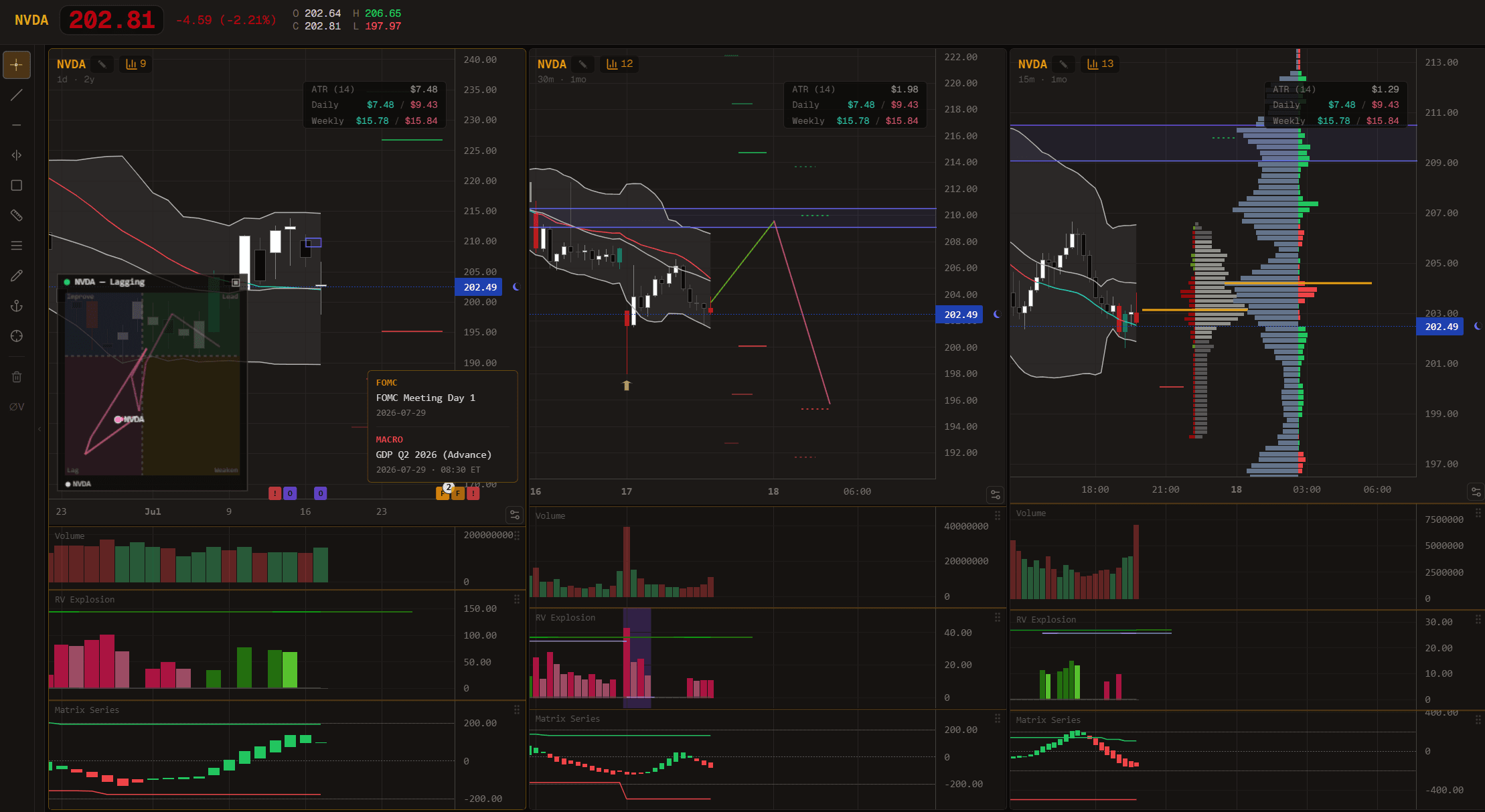1485x812 pixels.
Task: Click the FOMC Meeting Day 1 event
Action: point(426,398)
